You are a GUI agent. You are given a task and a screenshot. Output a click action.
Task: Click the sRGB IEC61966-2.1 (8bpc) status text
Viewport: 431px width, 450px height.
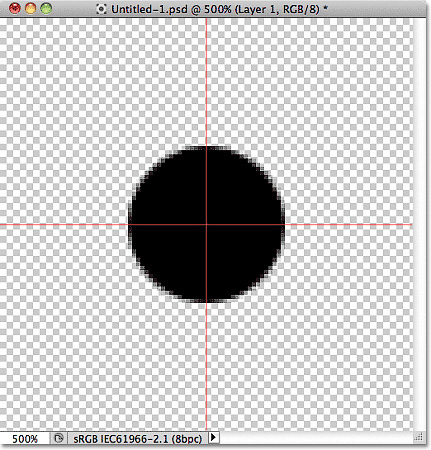138,438
